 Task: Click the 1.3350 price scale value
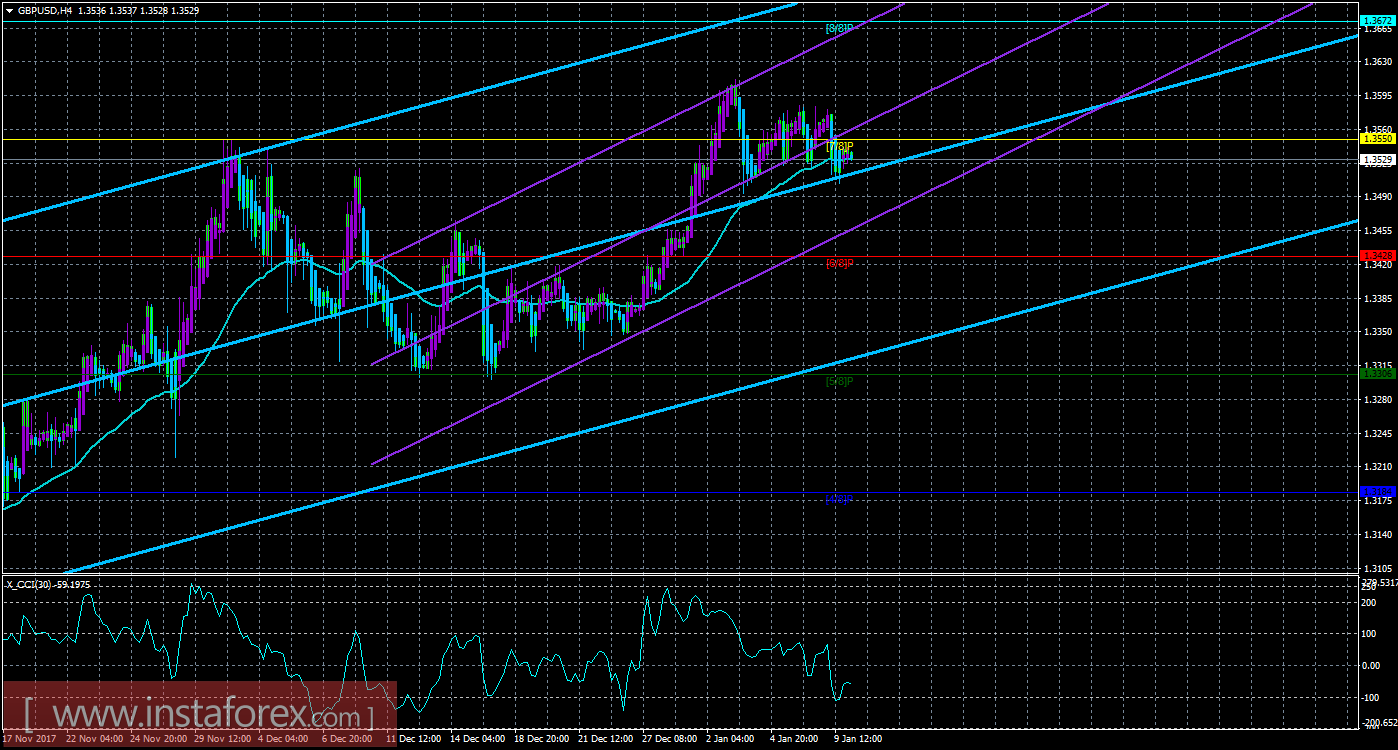click(1377, 332)
